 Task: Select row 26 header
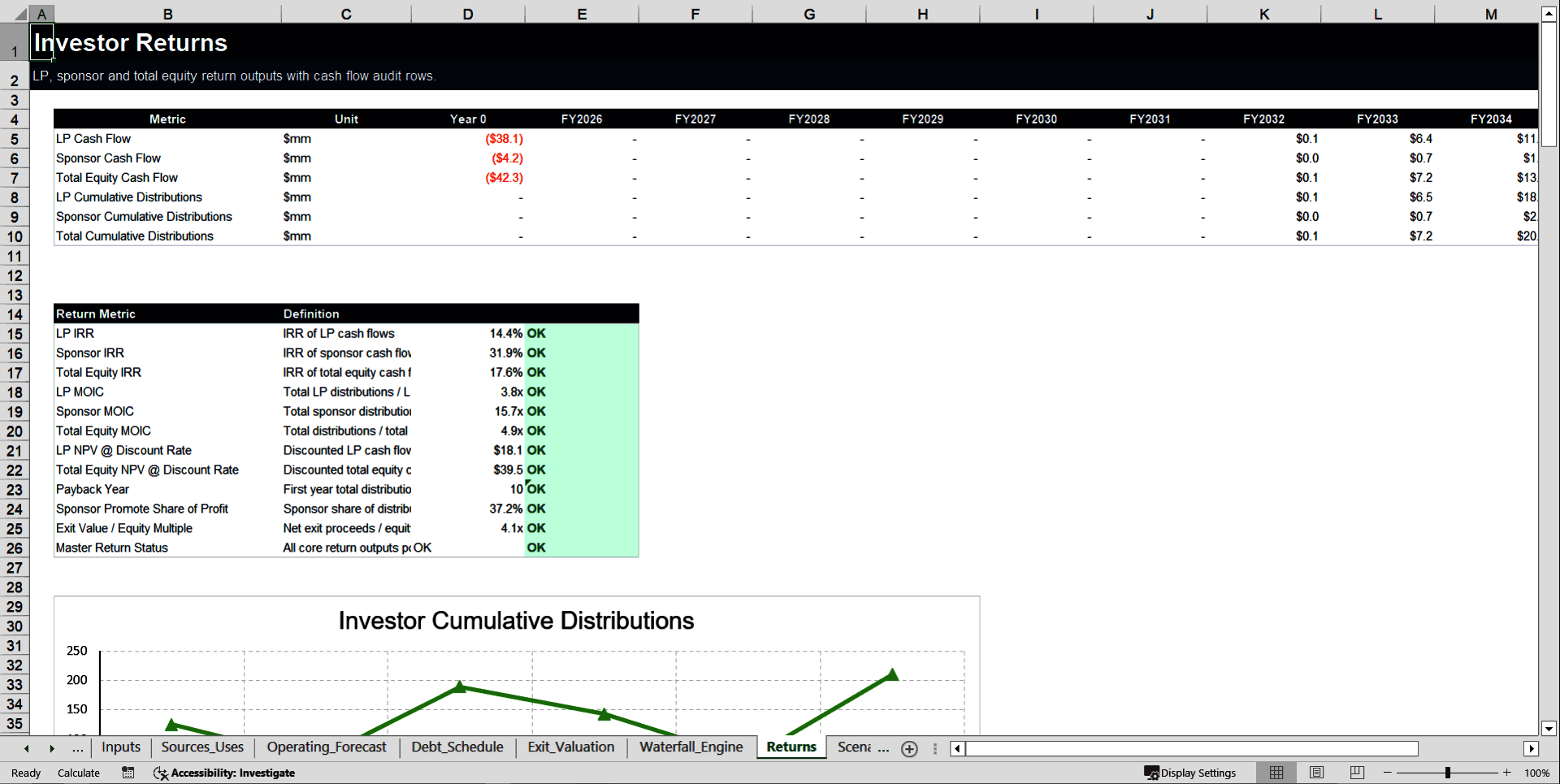click(x=15, y=548)
